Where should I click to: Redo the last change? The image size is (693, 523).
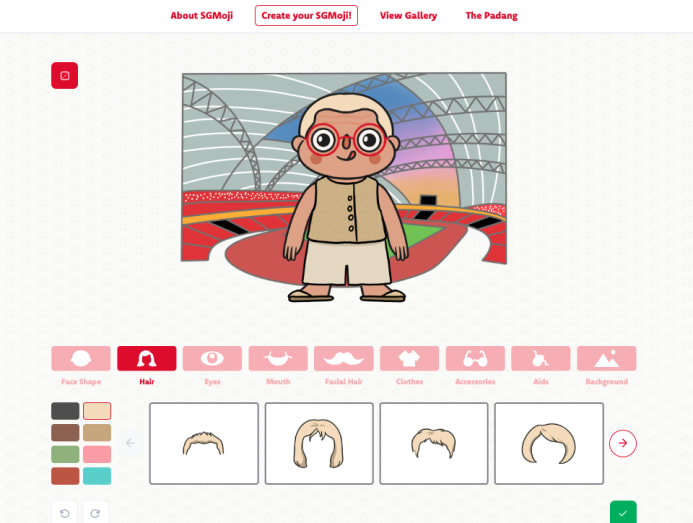[x=95, y=513]
